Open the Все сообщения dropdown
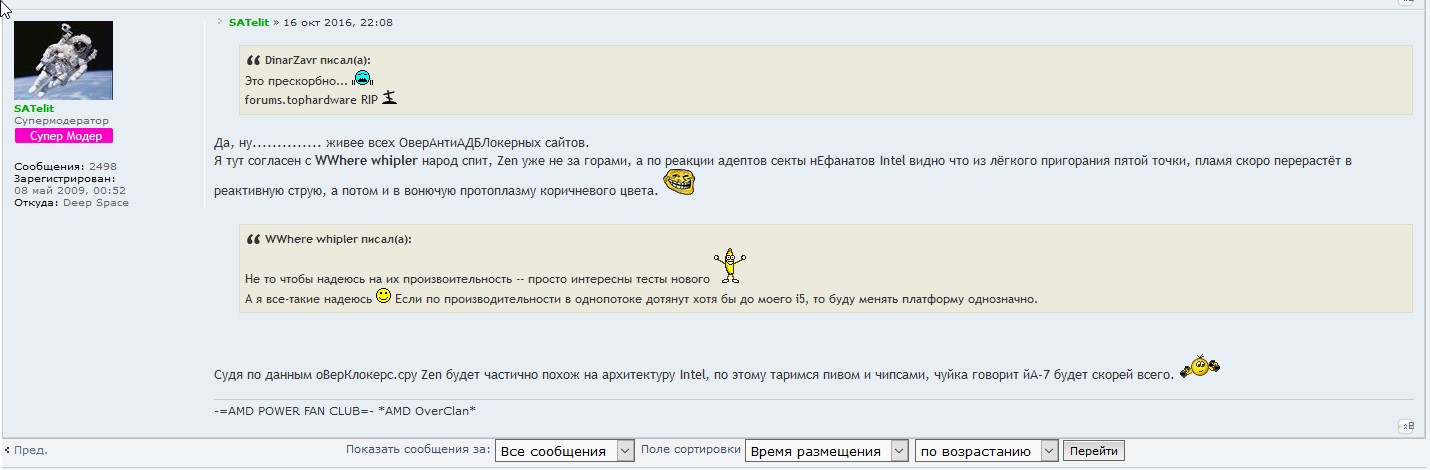 click(x=565, y=451)
